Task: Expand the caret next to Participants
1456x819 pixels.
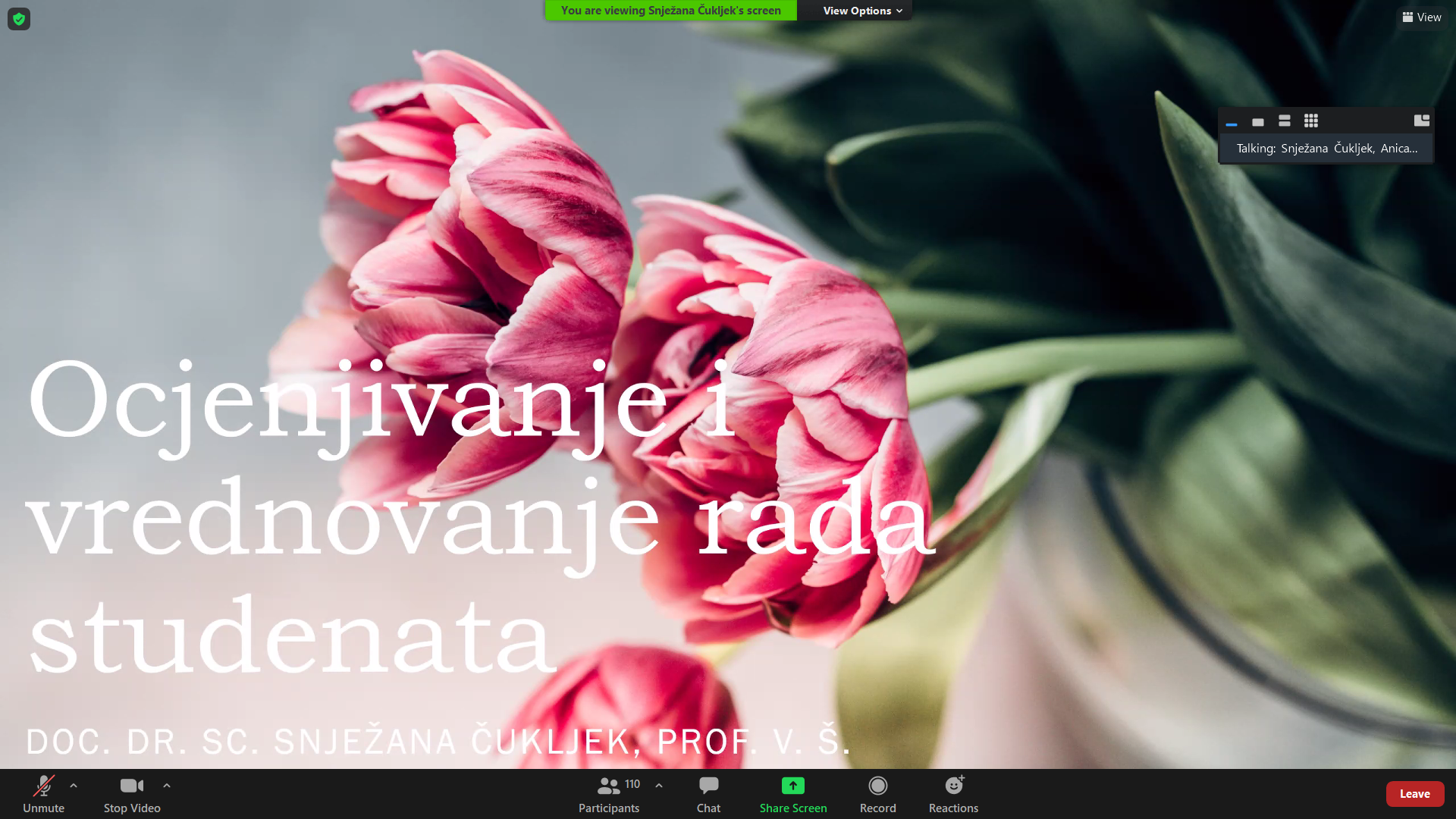Action: click(x=659, y=786)
